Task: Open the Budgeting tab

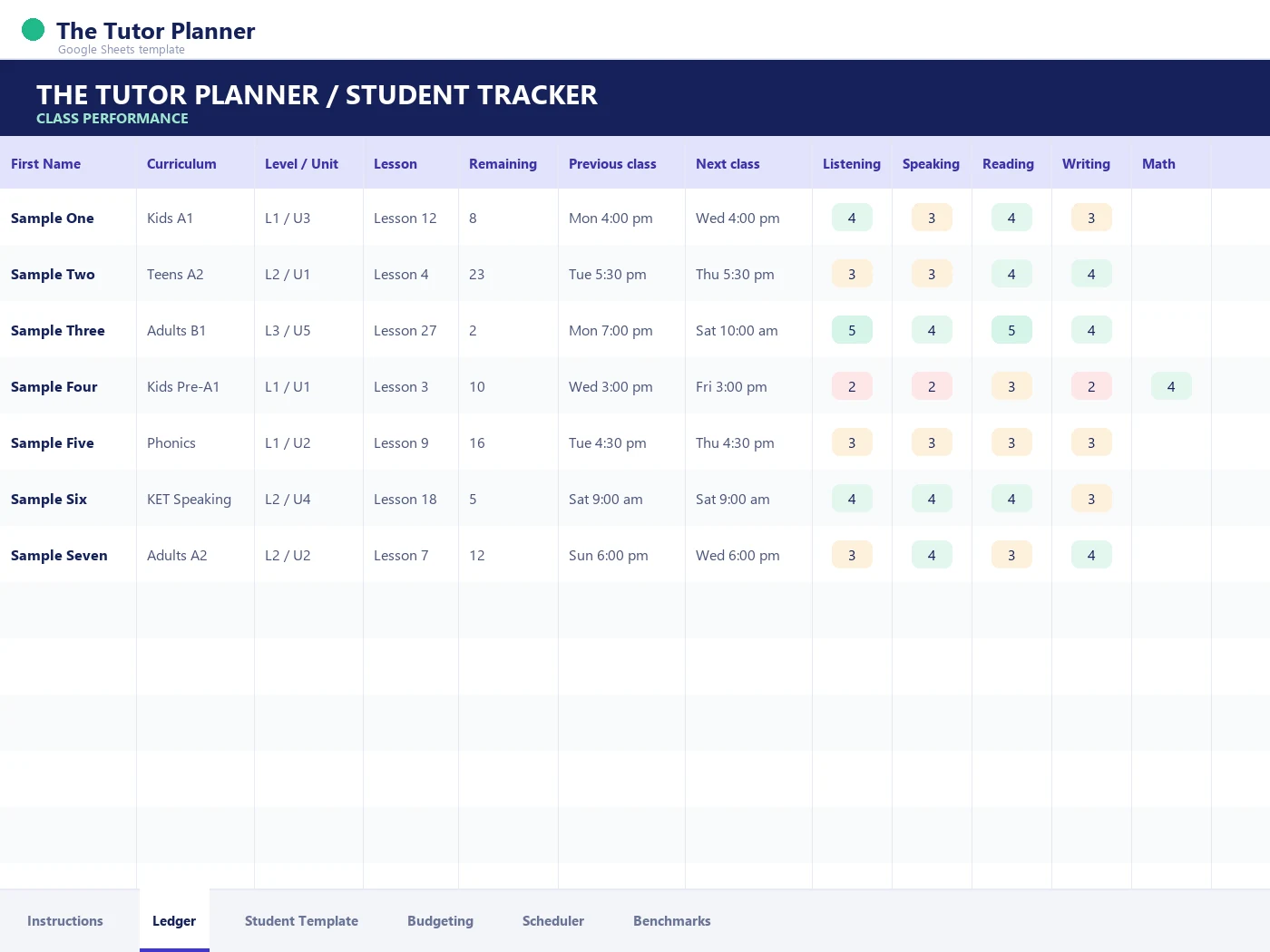Action: (440, 921)
